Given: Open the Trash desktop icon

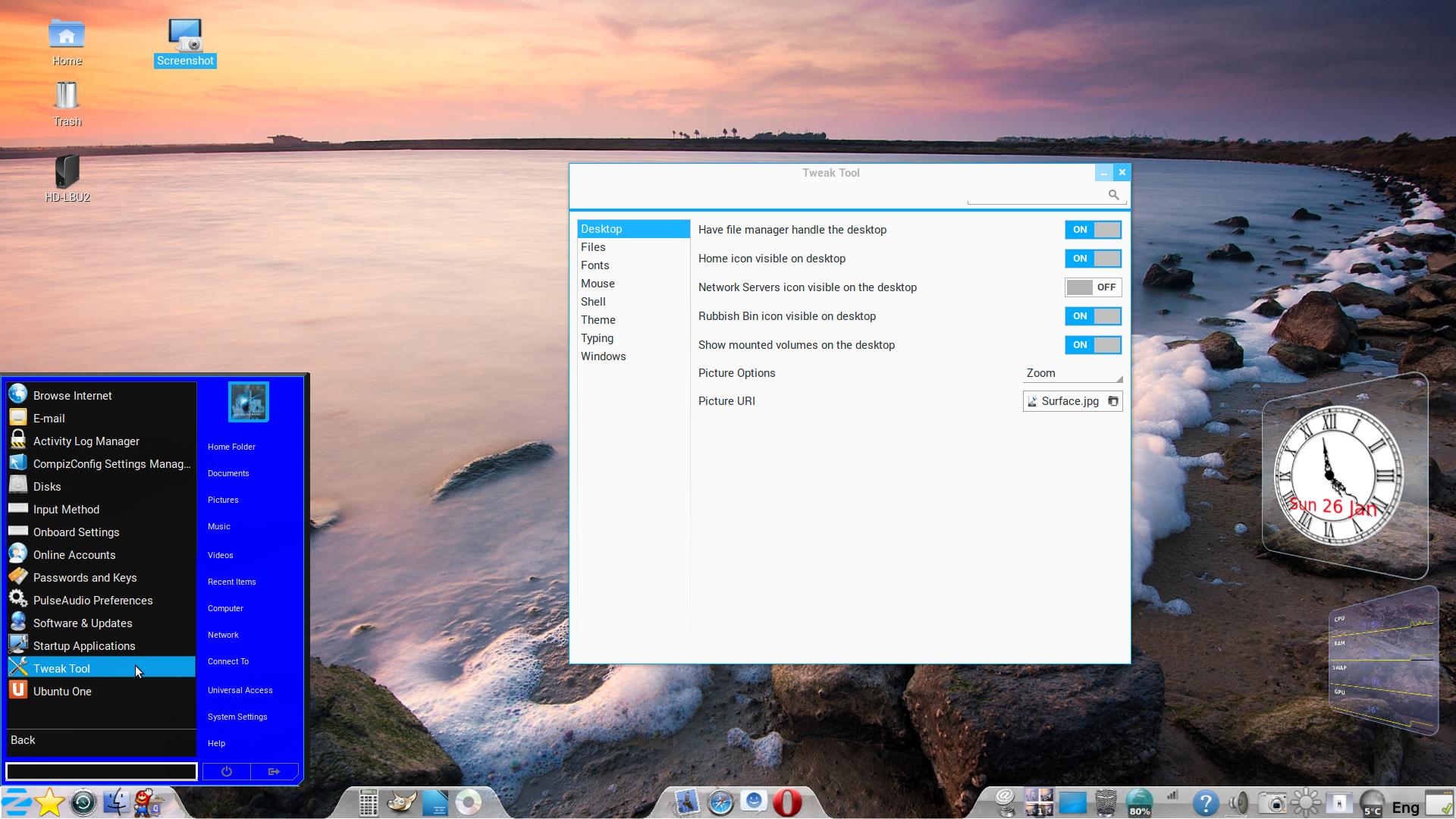Looking at the screenshot, I should (x=67, y=100).
